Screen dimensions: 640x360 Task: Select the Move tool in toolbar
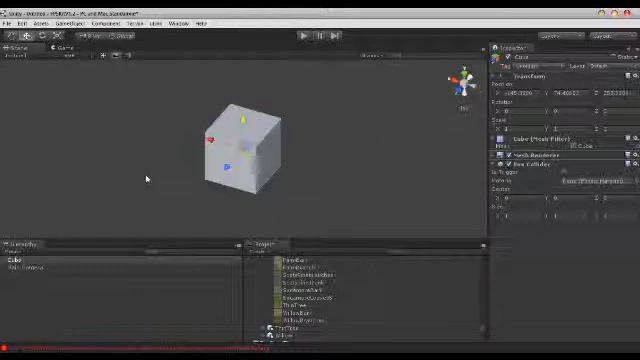pyautogui.click(x=27, y=36)
